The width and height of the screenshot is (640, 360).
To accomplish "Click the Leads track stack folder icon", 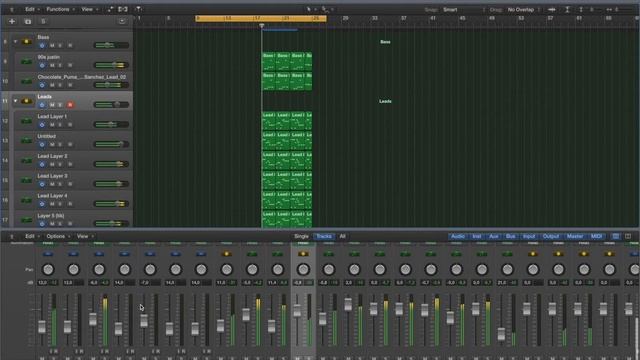I will click(x=27, y=101).
